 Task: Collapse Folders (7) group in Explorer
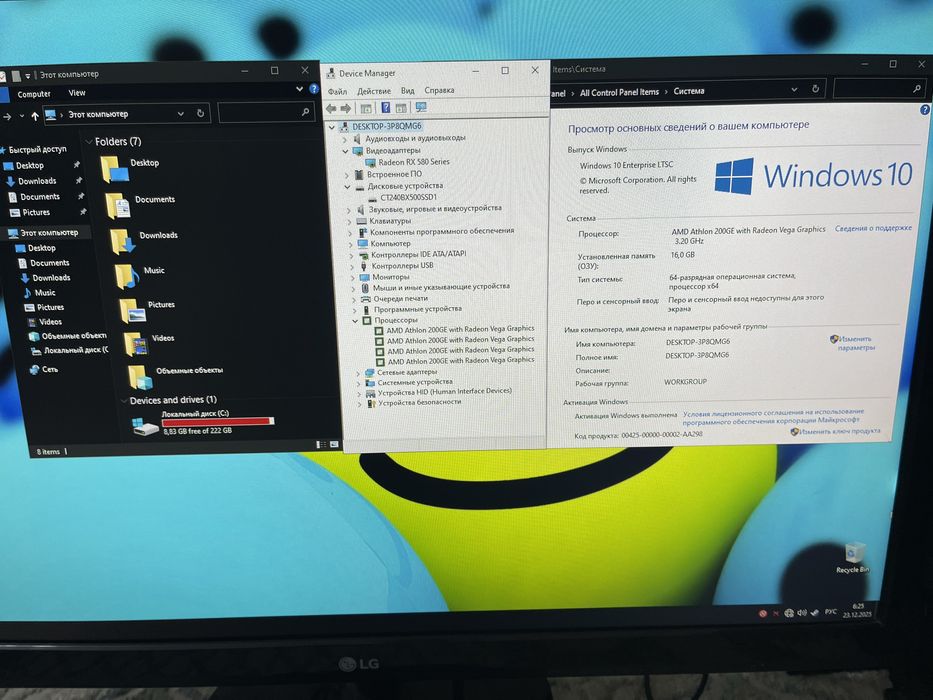pyautogui.click(x=89, y=142)
